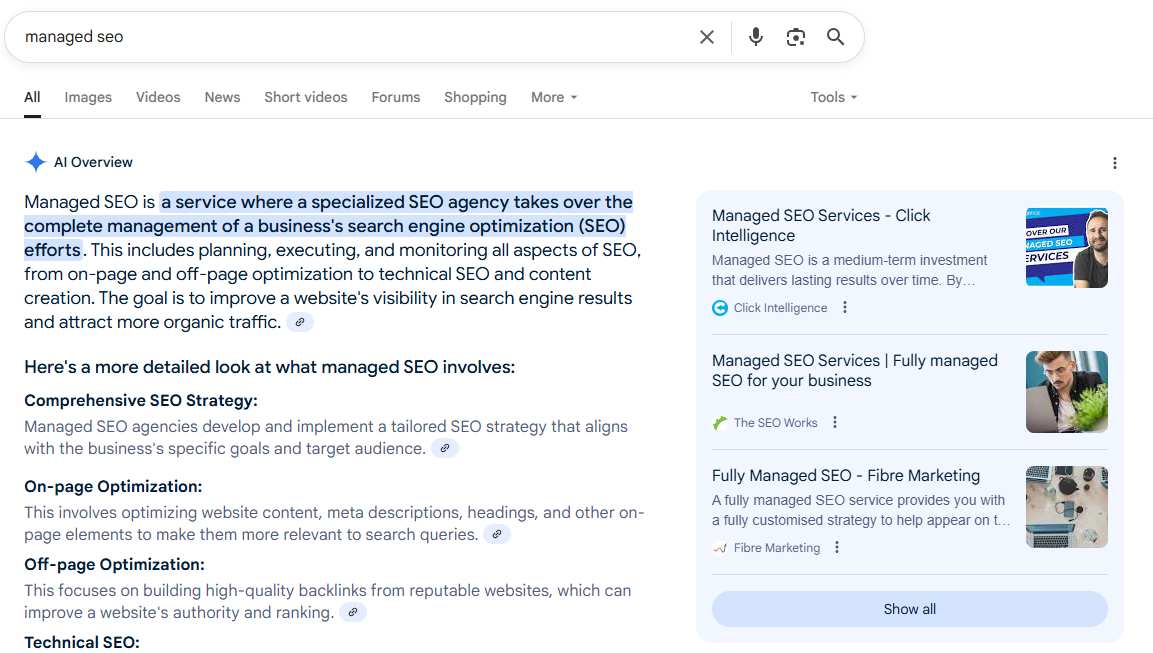Open the three-dot menu on the AI Overview
The image size is (1153, 653).
1115,162
